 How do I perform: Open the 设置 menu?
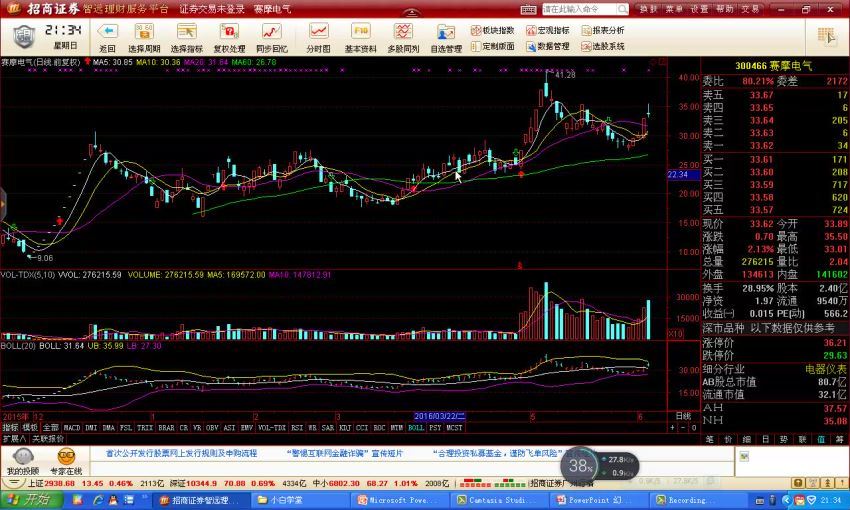[699, 9]
